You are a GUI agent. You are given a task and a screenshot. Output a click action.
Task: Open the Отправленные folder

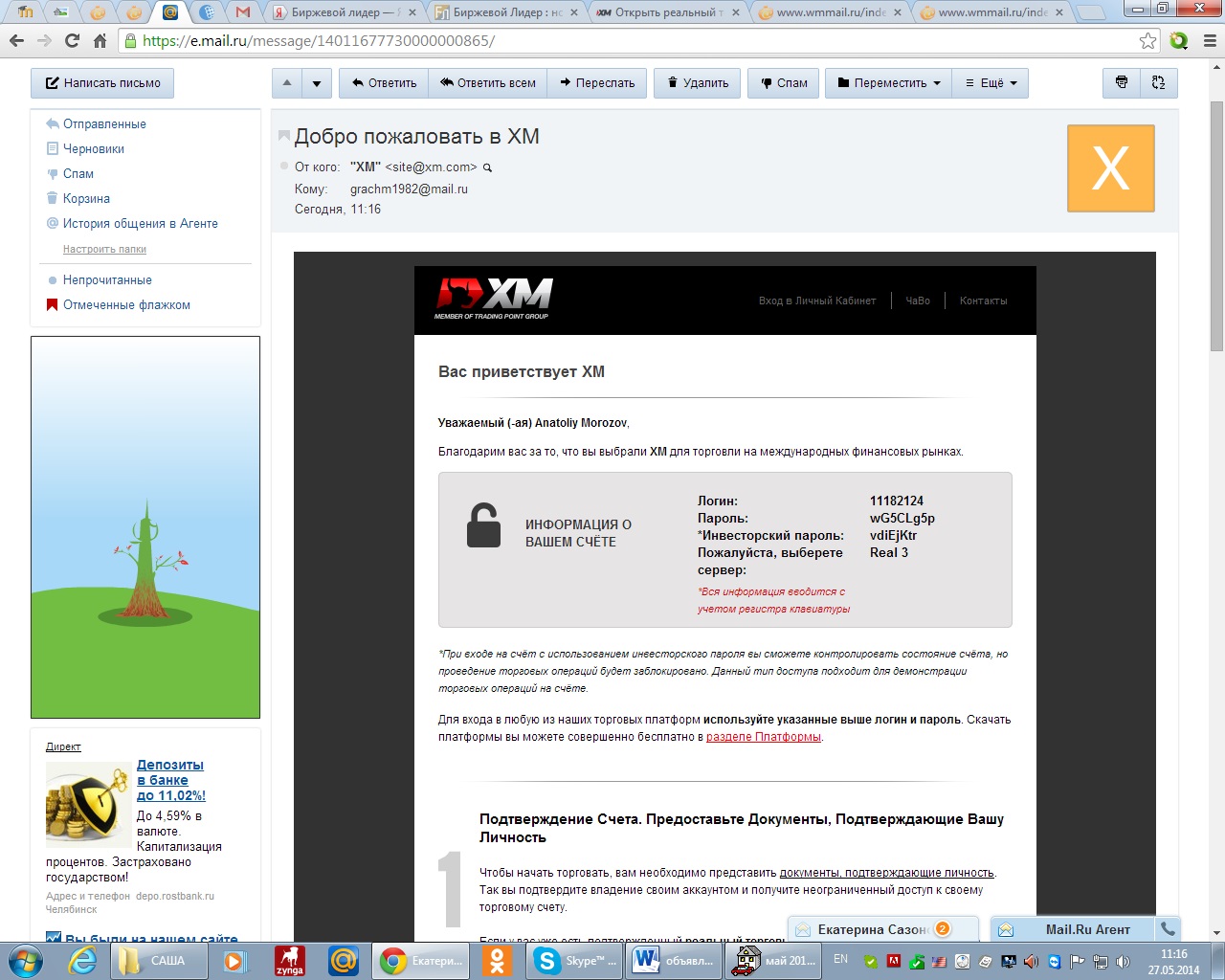104,124
